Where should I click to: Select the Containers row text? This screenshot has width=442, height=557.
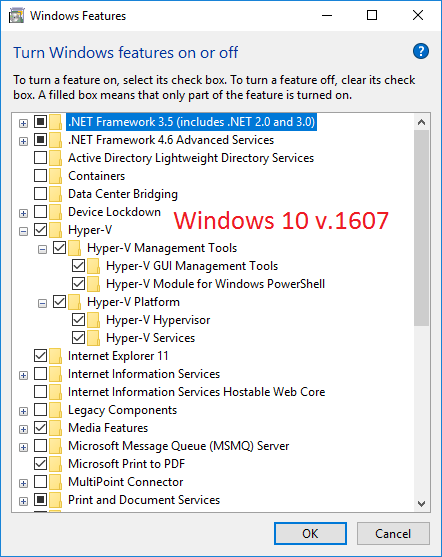(96, 175)
